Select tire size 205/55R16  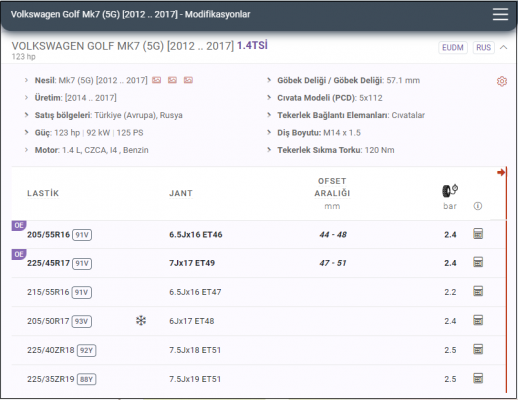click(x=48, y=235)
